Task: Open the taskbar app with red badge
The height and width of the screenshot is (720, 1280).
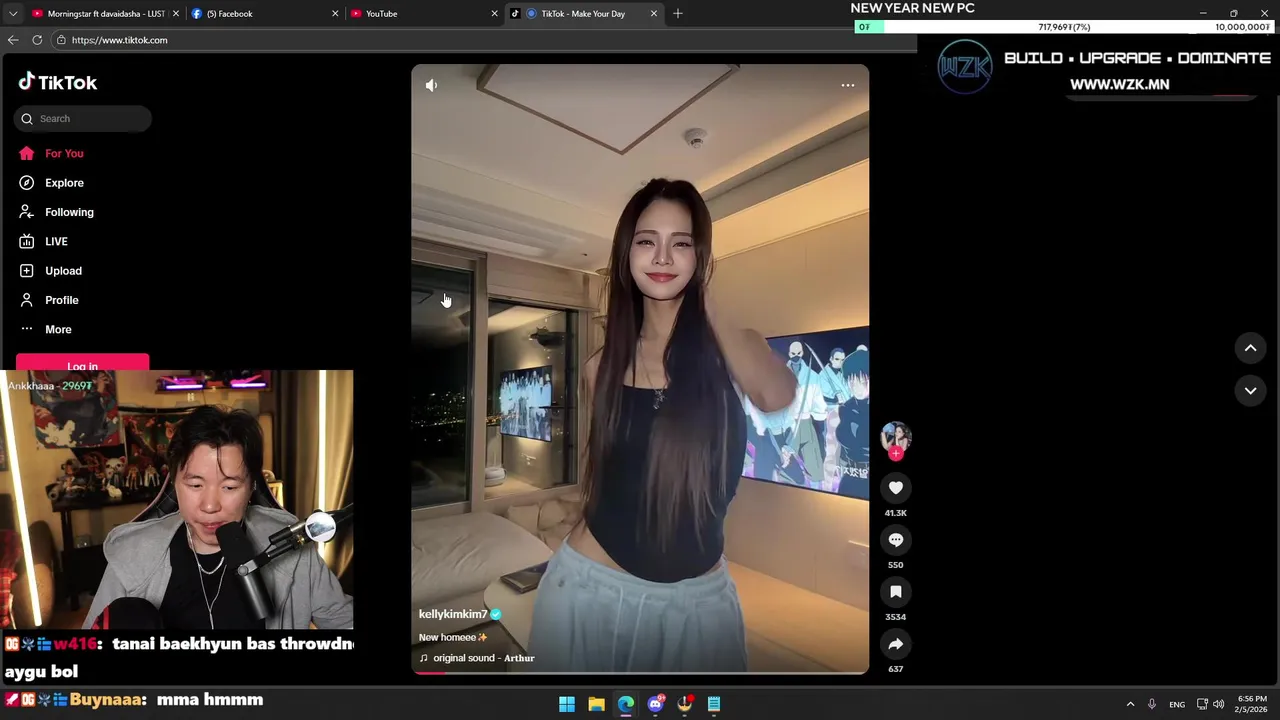Action: tap(685, 704)
